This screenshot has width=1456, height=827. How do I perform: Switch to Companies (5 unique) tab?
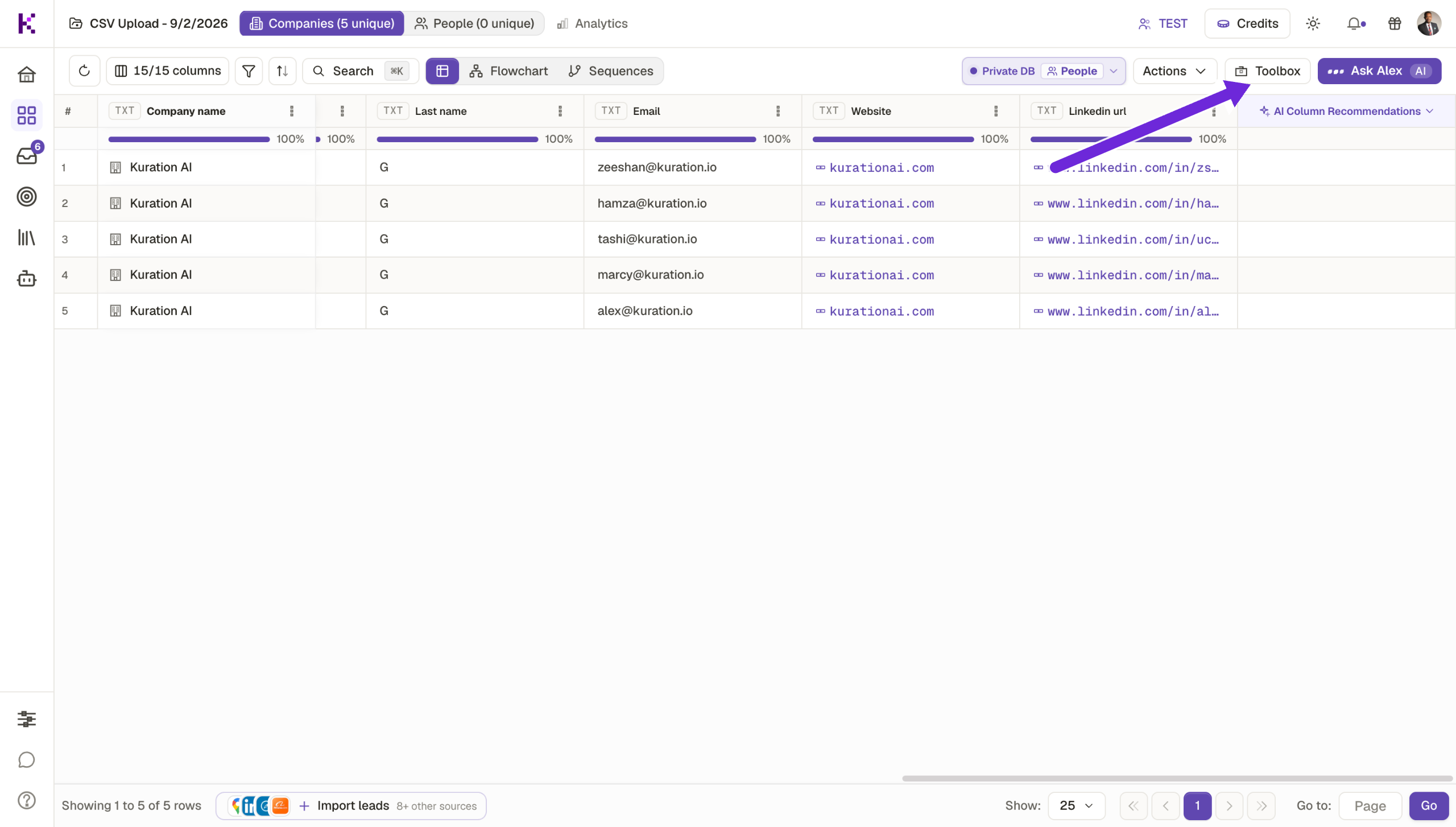[x=322, y=23]
